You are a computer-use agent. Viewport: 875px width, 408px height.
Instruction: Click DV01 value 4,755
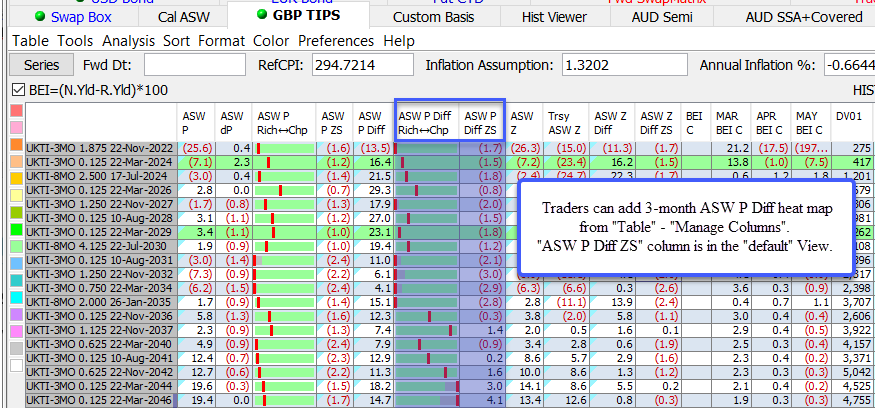(x=853, y=400)
